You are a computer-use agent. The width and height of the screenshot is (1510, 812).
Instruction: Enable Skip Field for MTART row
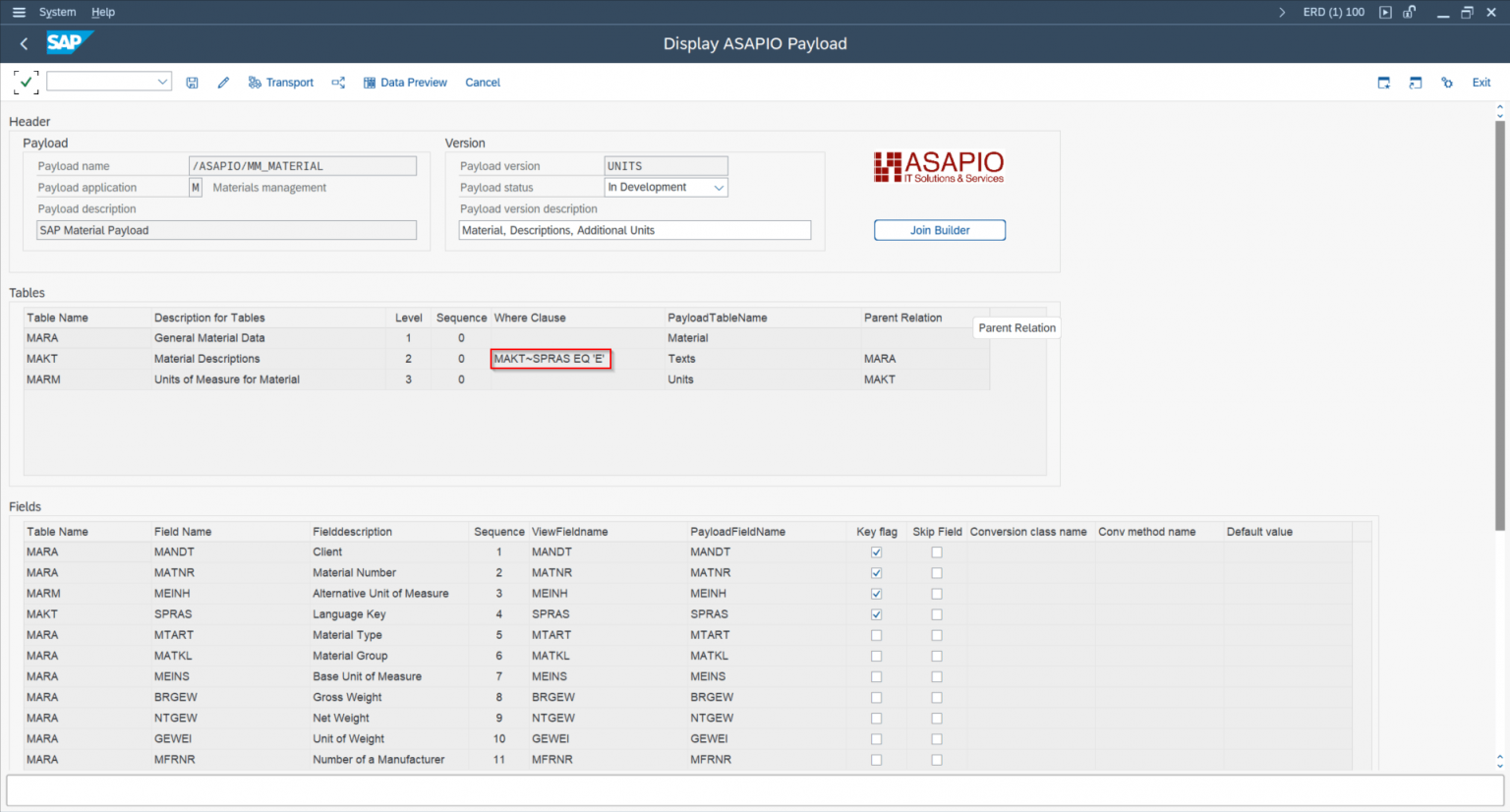(936, 635)
